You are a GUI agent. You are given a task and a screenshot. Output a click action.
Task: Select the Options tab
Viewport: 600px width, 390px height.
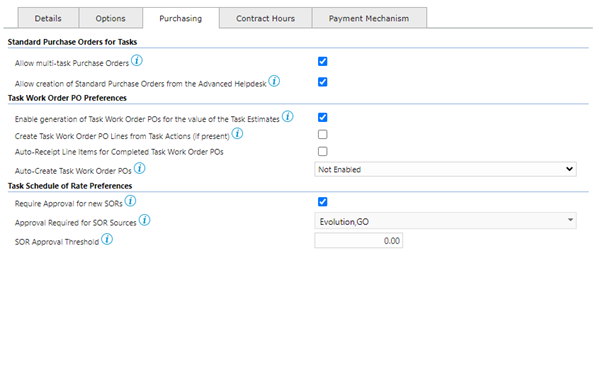tap(111, 18)
